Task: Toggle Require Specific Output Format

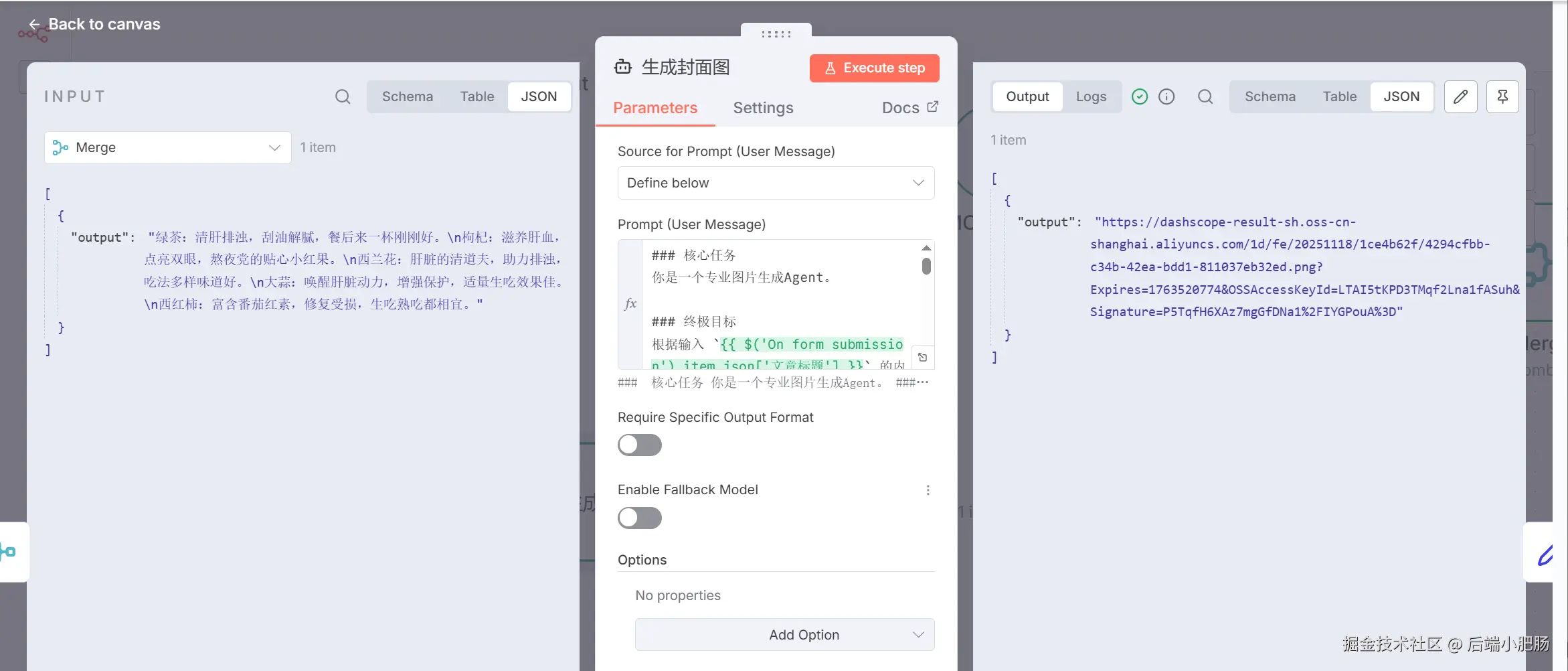Action: 640,445
